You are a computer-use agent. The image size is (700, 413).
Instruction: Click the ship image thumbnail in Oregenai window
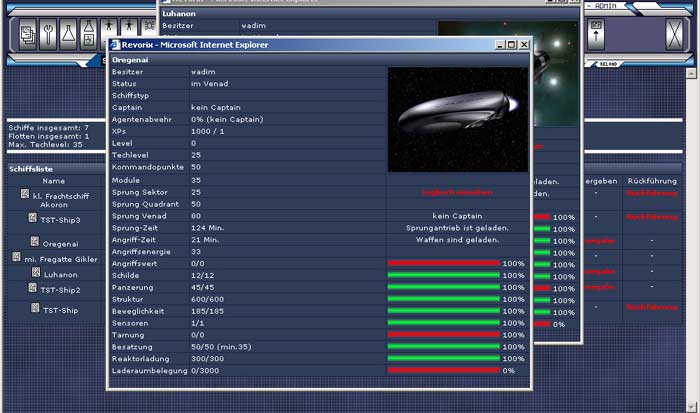pyautogui.click(x=456, y=119)
